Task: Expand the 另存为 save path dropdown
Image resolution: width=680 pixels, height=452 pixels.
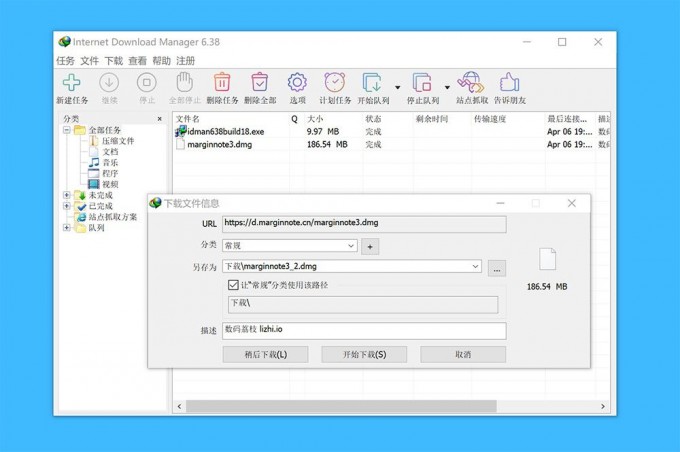Action: pyautogui.click(x=475, y=267)
